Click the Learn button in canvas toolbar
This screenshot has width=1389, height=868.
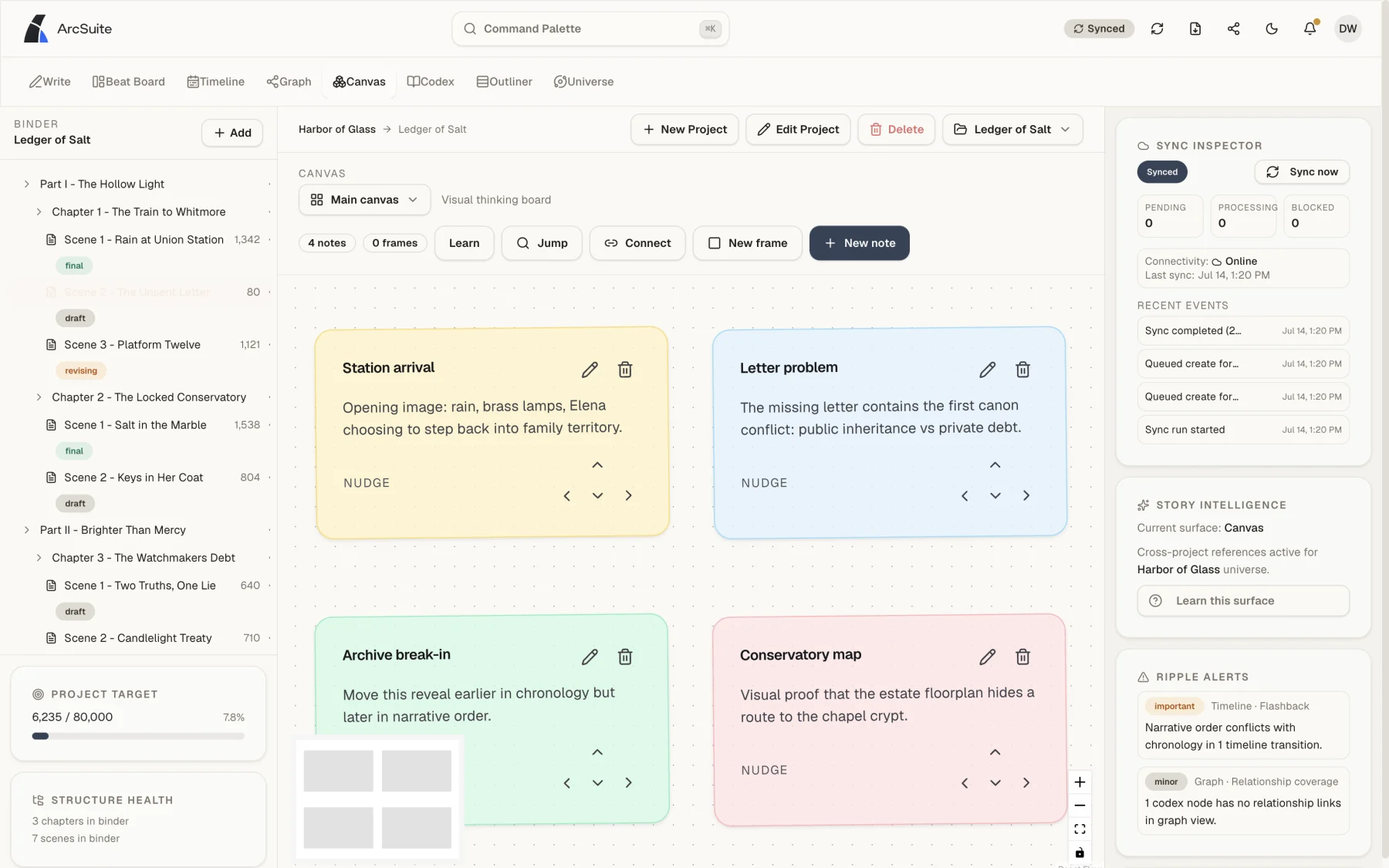tap(464, 243)
